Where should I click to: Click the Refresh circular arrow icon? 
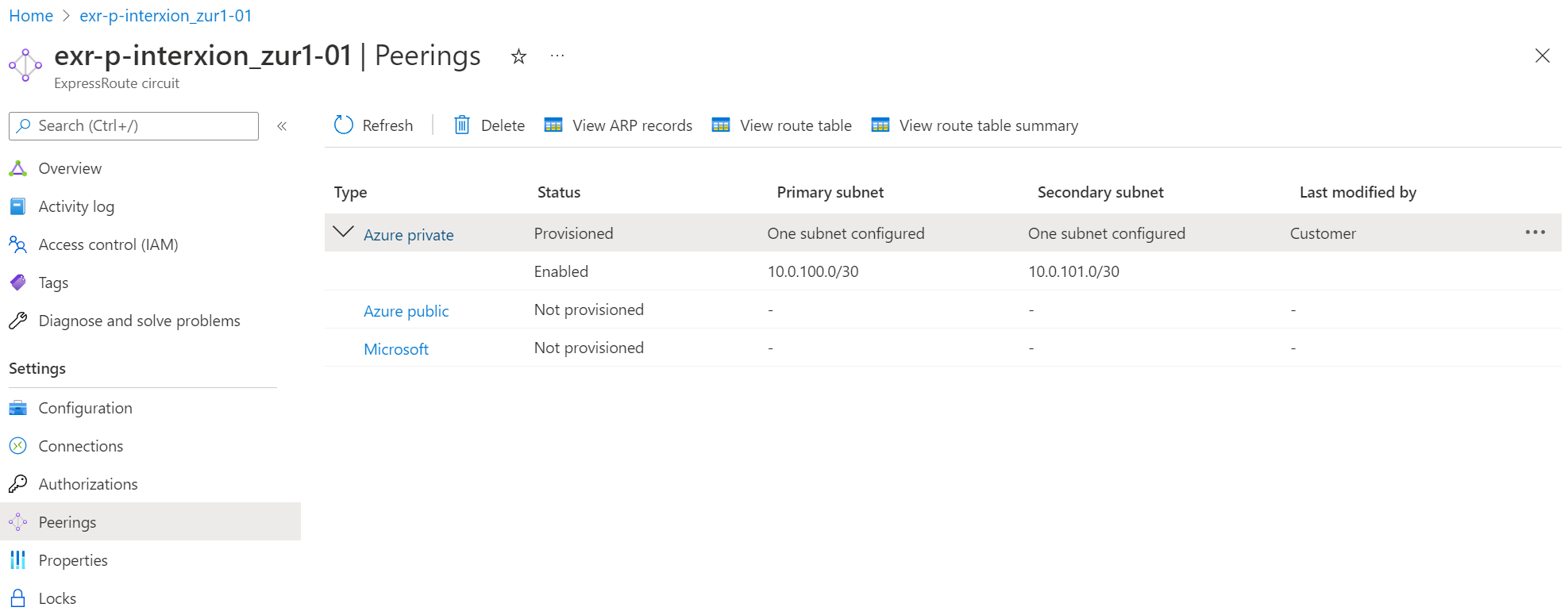click(x=344, y=125)
